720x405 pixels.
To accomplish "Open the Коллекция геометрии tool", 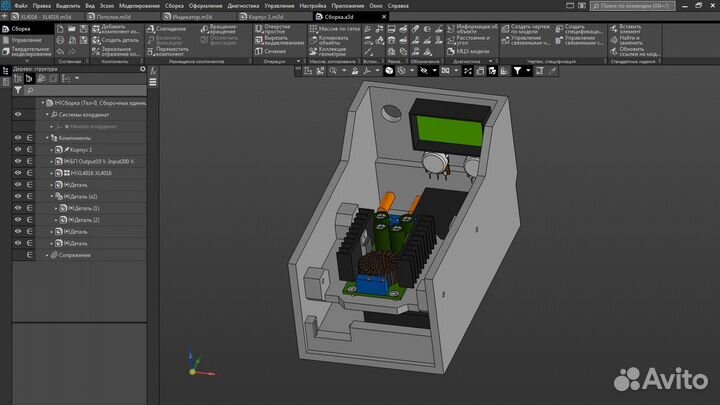I will point(328,51).
